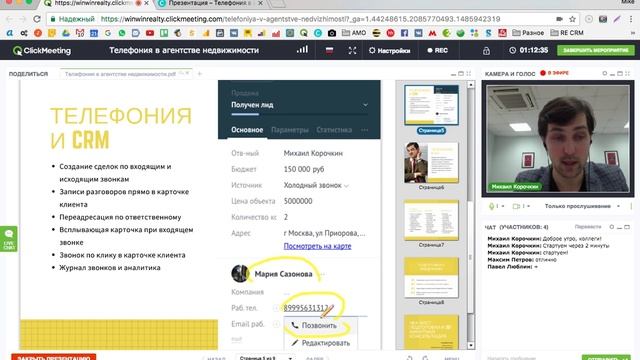Image resolution: width=640 pixels, height=360 pixels.
Task: Close the winwinrealty clickmeeting browser tab
Action: click(x=147, y=3)
